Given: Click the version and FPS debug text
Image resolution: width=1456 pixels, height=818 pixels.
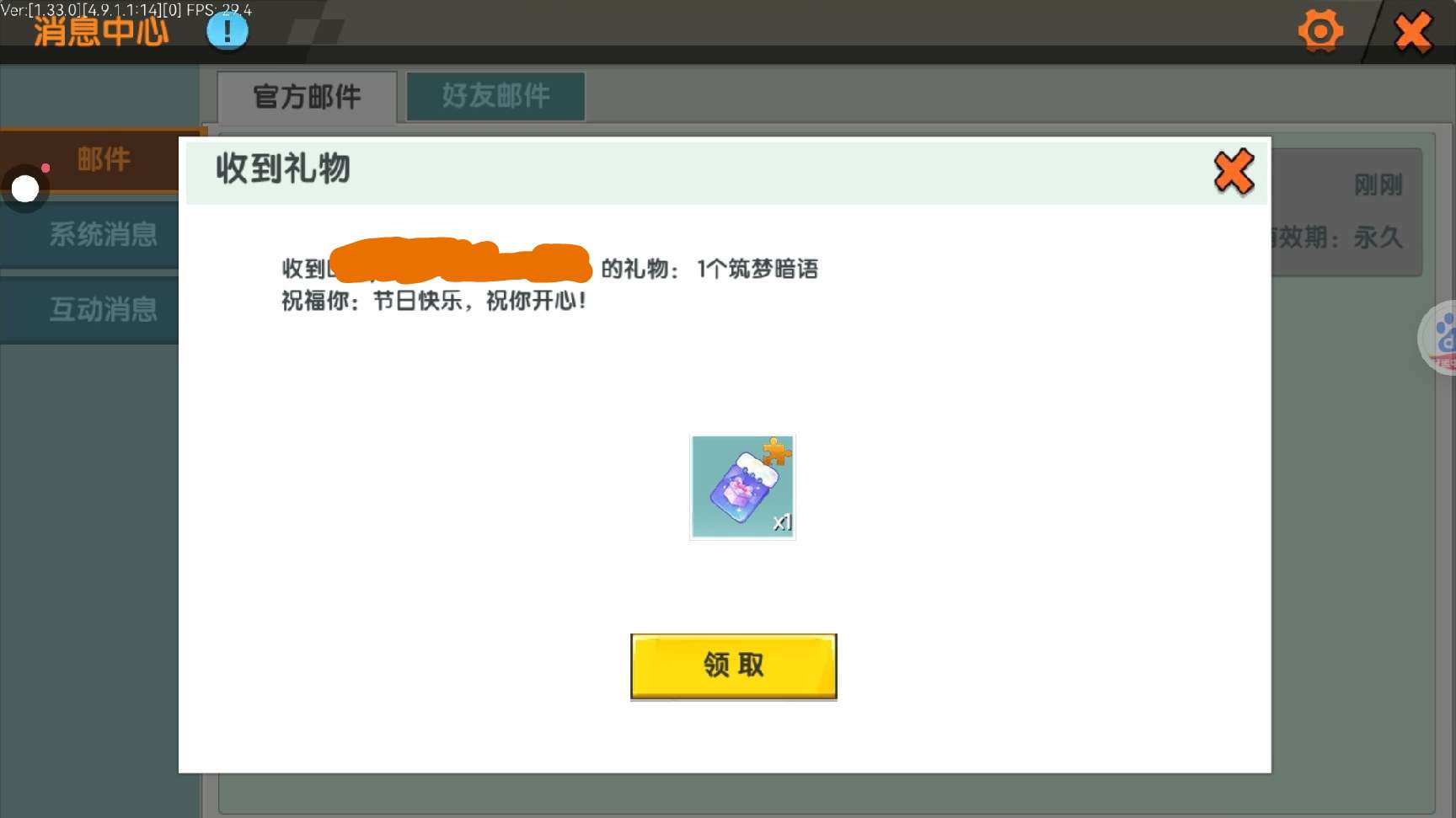Looking at the screenshot, I should coord(126,10).
